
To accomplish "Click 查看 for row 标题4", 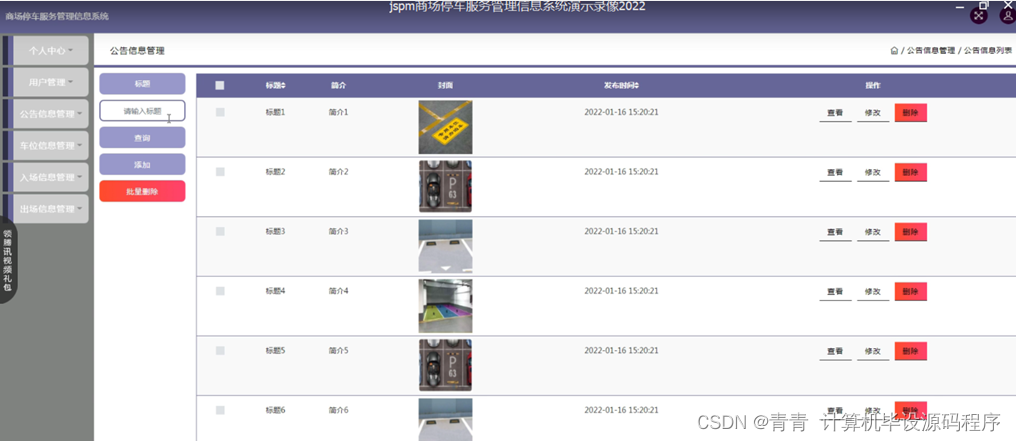I will [835, 291].
